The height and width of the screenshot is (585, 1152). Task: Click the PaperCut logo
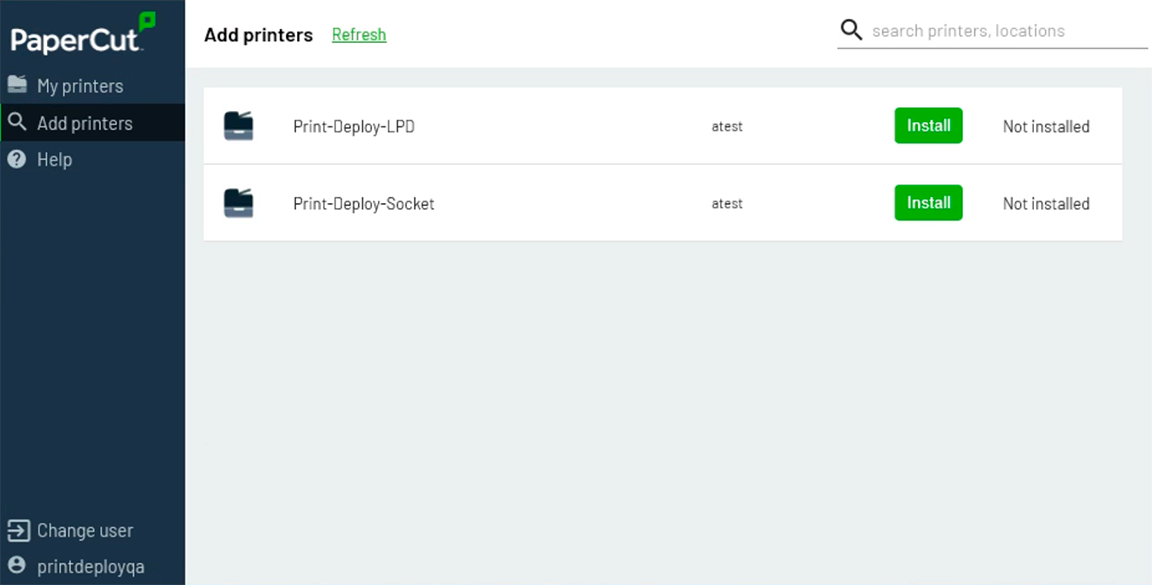point(83,33)
